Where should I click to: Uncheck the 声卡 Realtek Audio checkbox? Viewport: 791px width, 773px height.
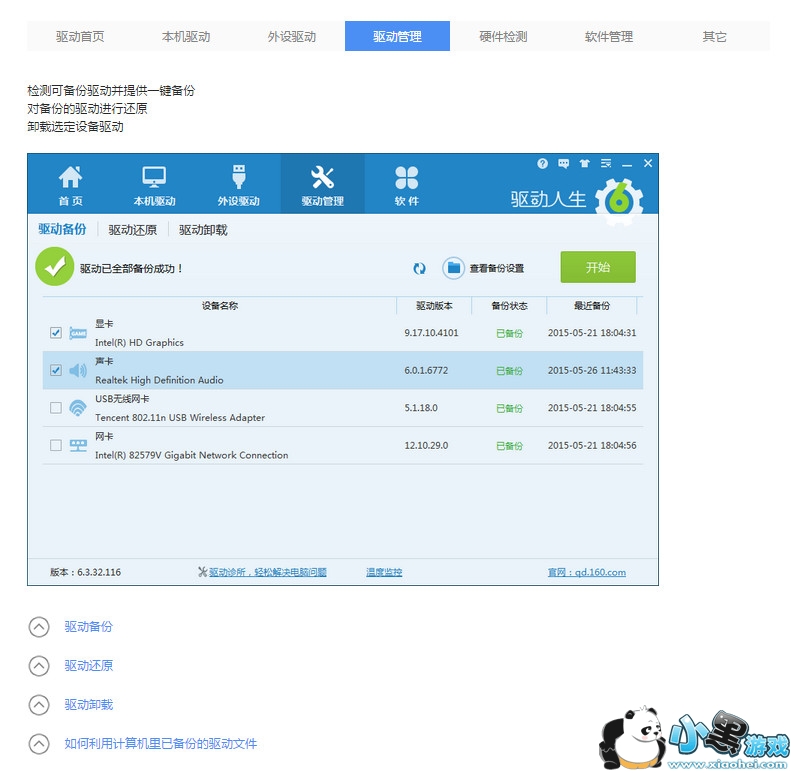56,371
